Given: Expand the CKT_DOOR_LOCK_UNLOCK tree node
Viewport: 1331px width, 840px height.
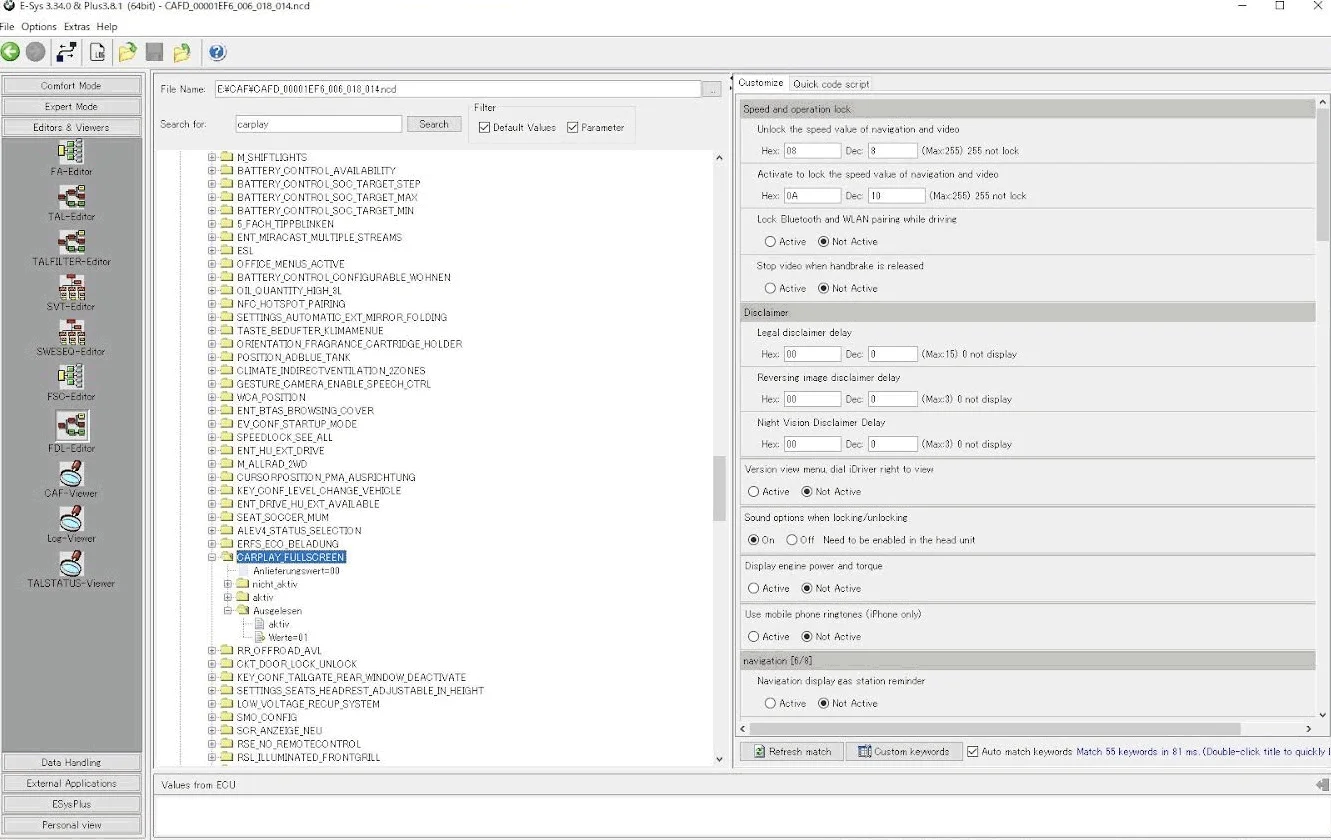Looking at the screenshot, I should 212,664.
